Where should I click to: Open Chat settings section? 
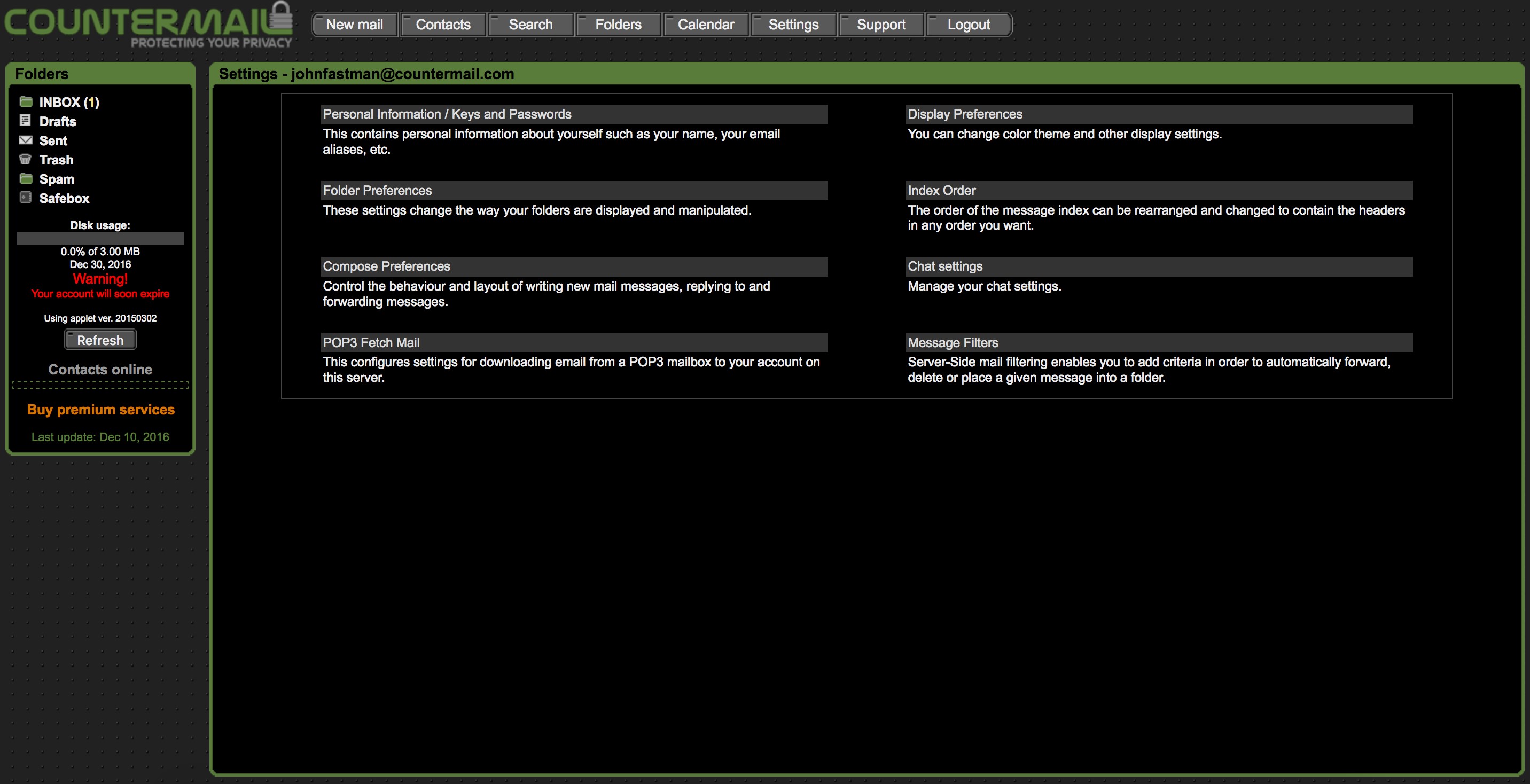click(x=944, y=266)
